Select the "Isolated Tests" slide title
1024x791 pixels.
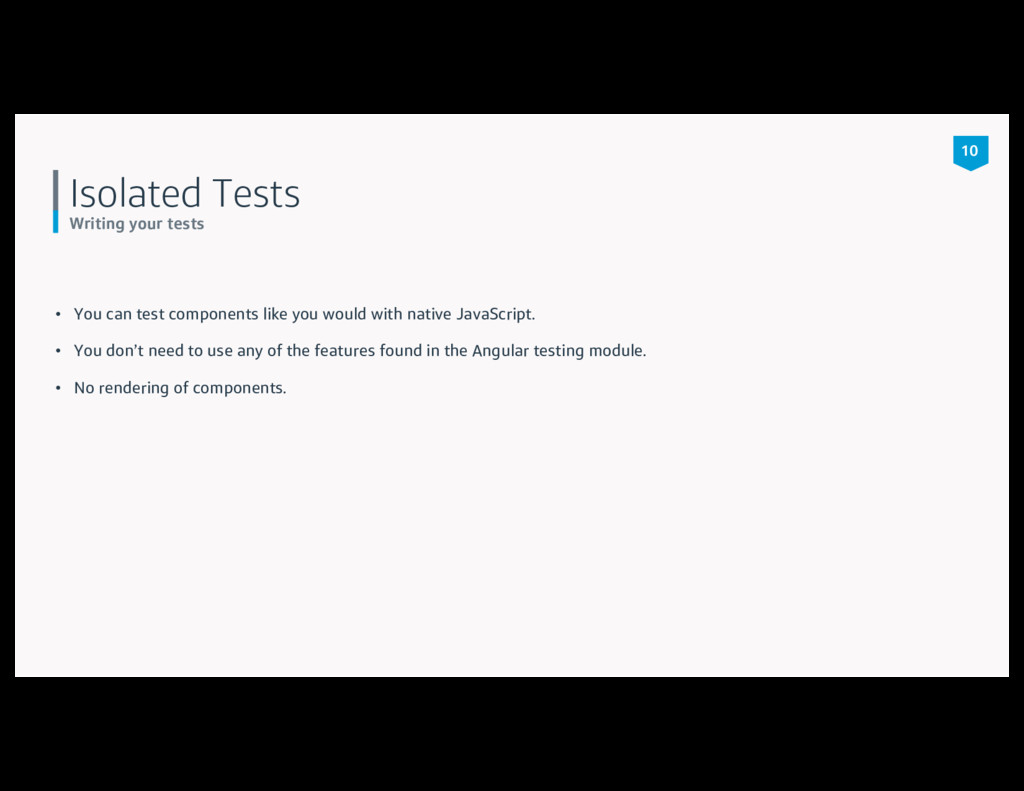(185, 193)
